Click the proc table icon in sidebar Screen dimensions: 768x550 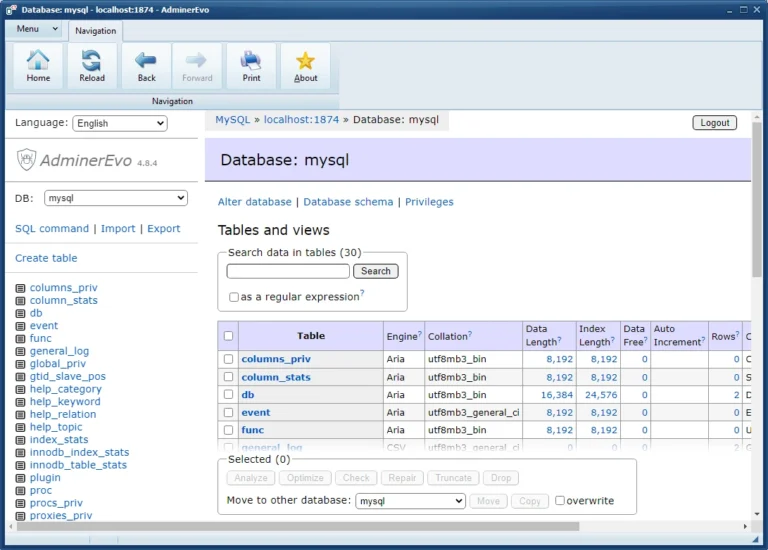point(21,491)
